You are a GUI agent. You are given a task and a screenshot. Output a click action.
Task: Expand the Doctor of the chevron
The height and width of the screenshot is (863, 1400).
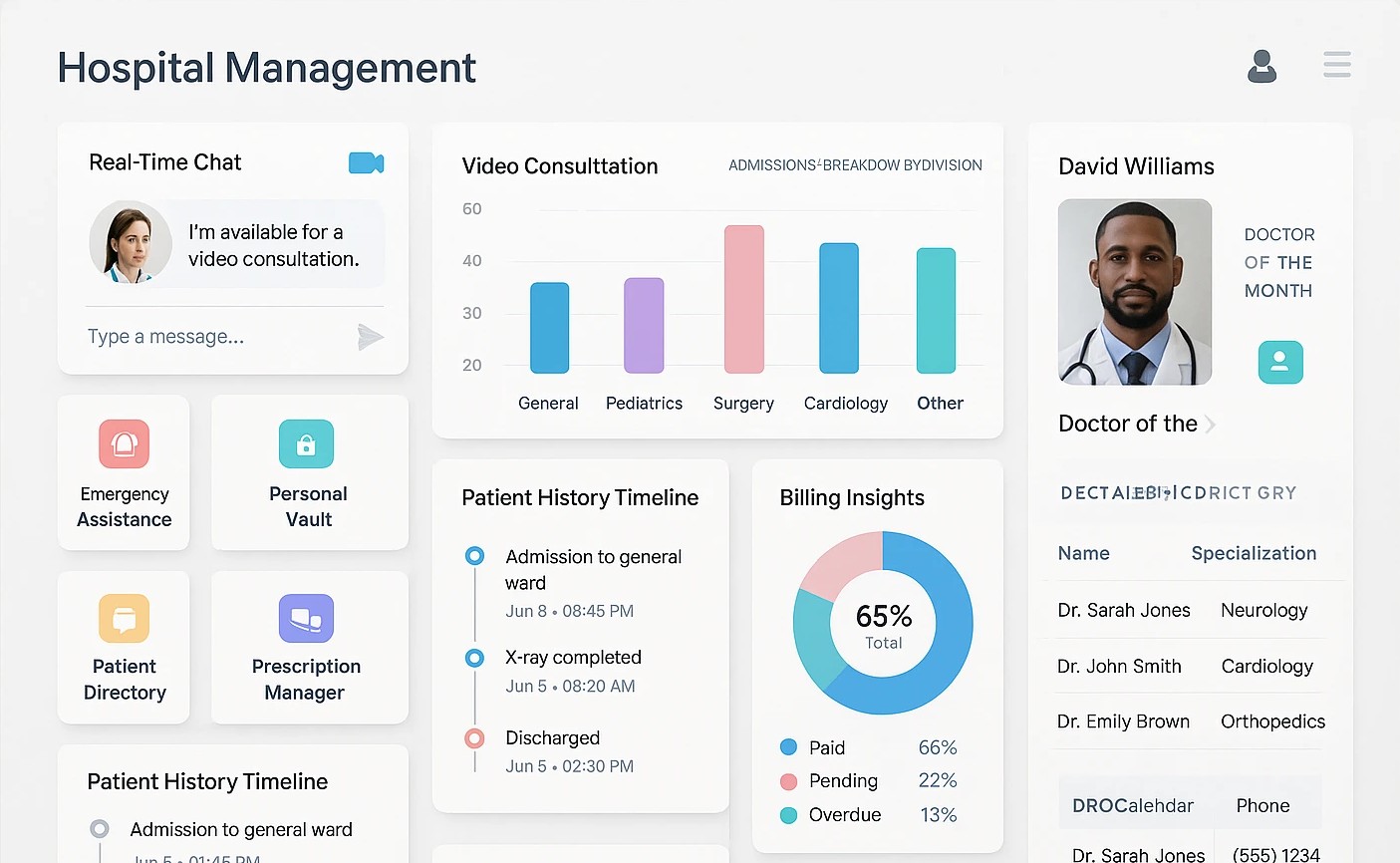click(1211, 425)
